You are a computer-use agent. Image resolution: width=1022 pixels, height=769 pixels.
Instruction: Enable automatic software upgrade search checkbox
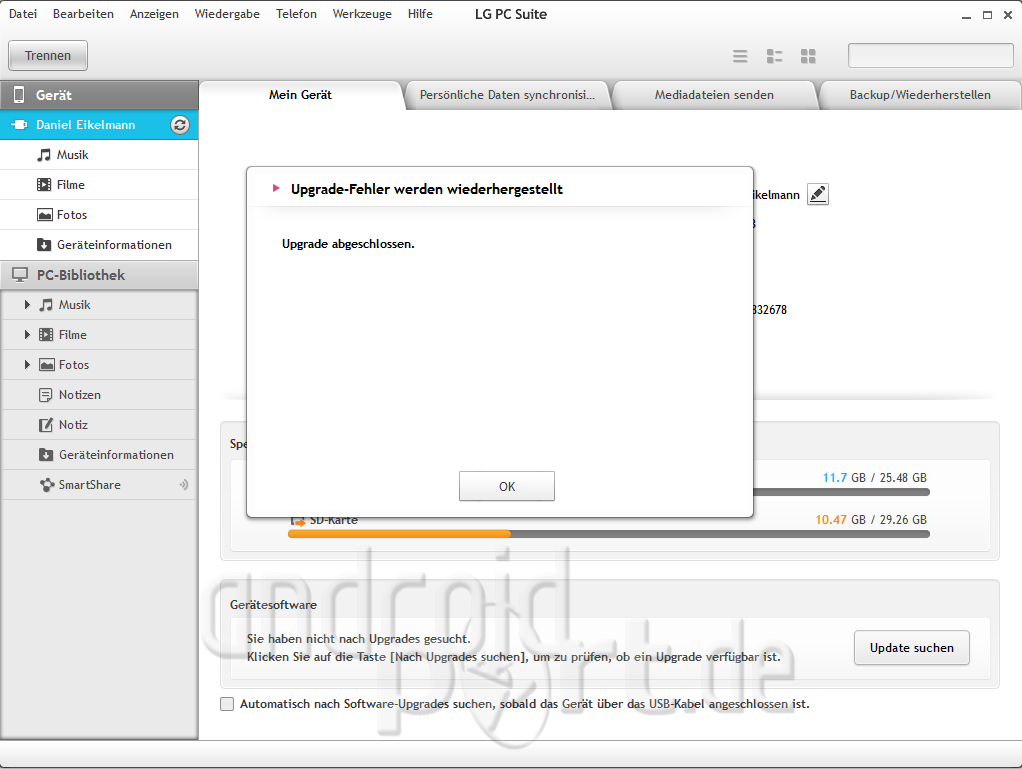[x=227, y=704]
